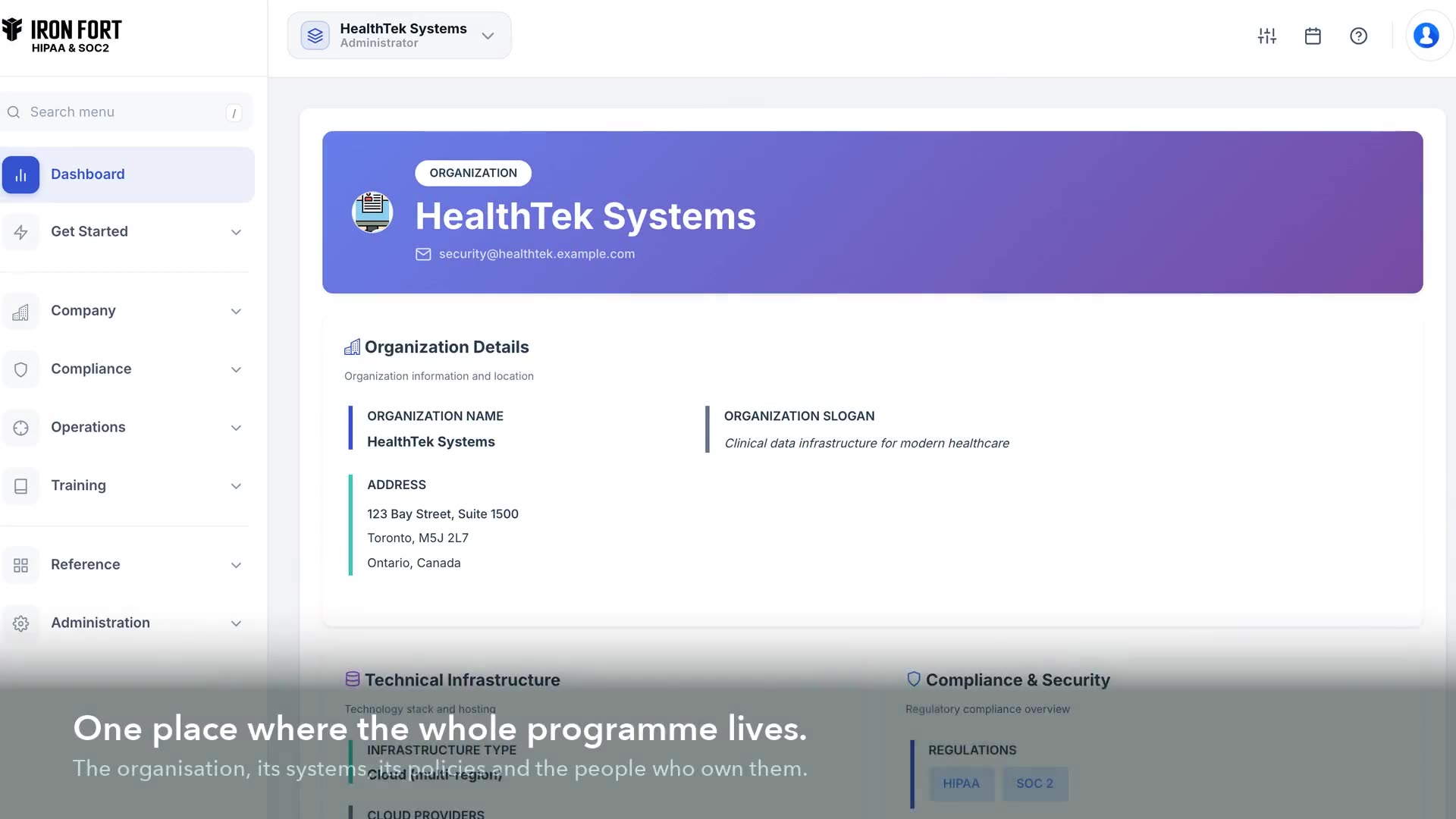Click the organization avatar image

[372, 212]
